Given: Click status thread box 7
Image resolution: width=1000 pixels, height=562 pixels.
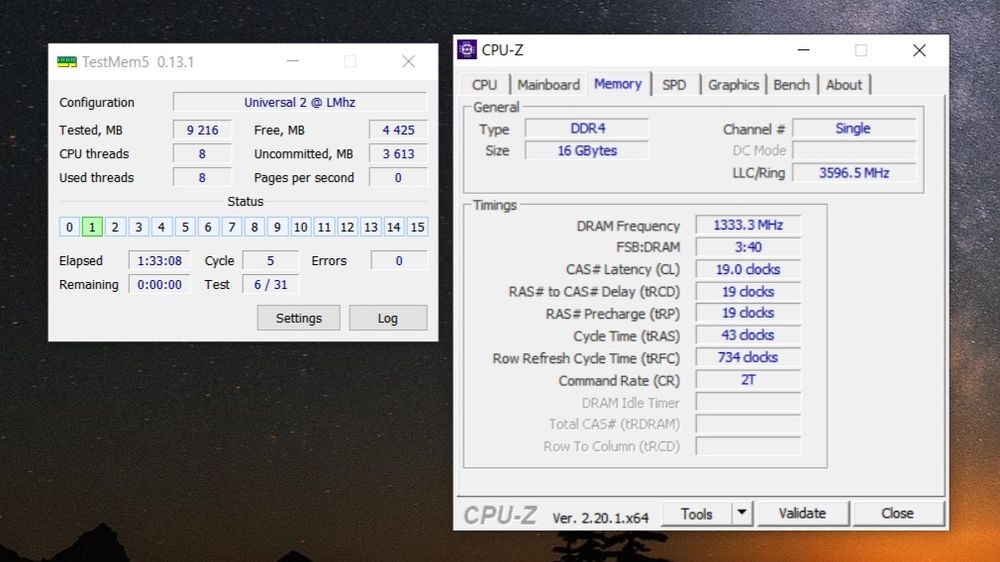Looking at the screenshot, I should coord(232,227).
